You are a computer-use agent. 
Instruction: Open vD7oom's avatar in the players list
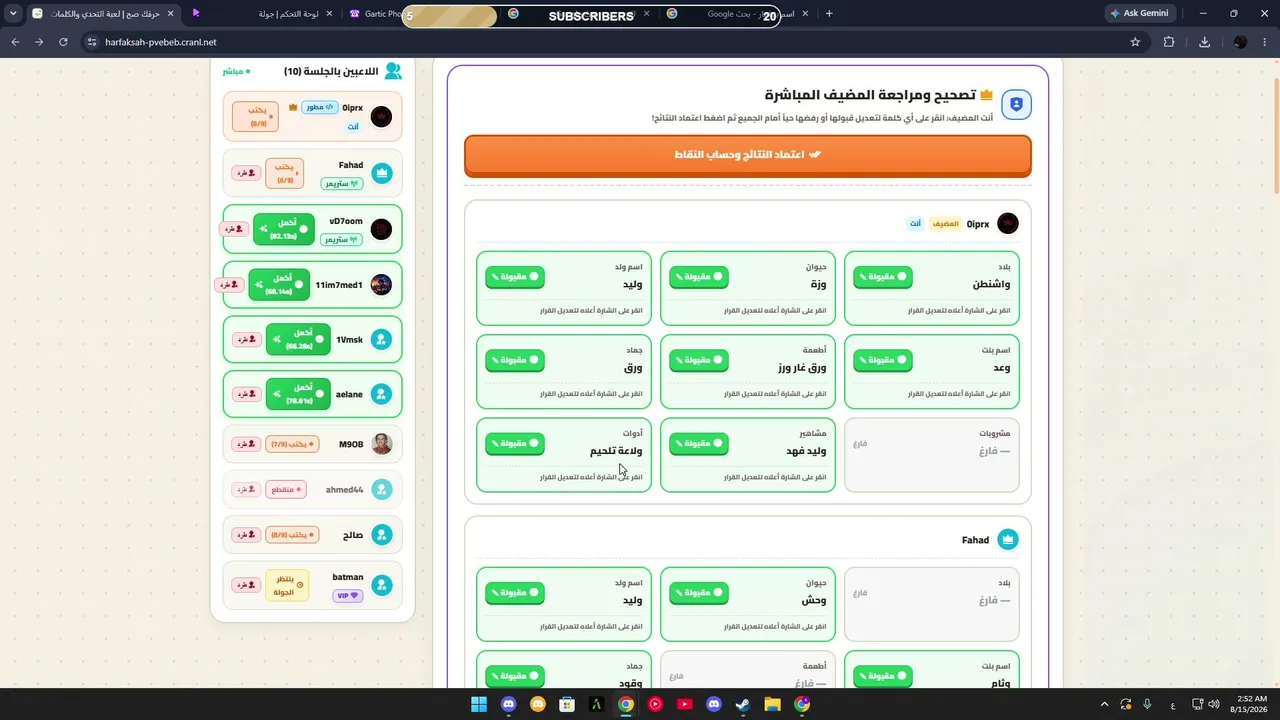(x=381, y=229)
